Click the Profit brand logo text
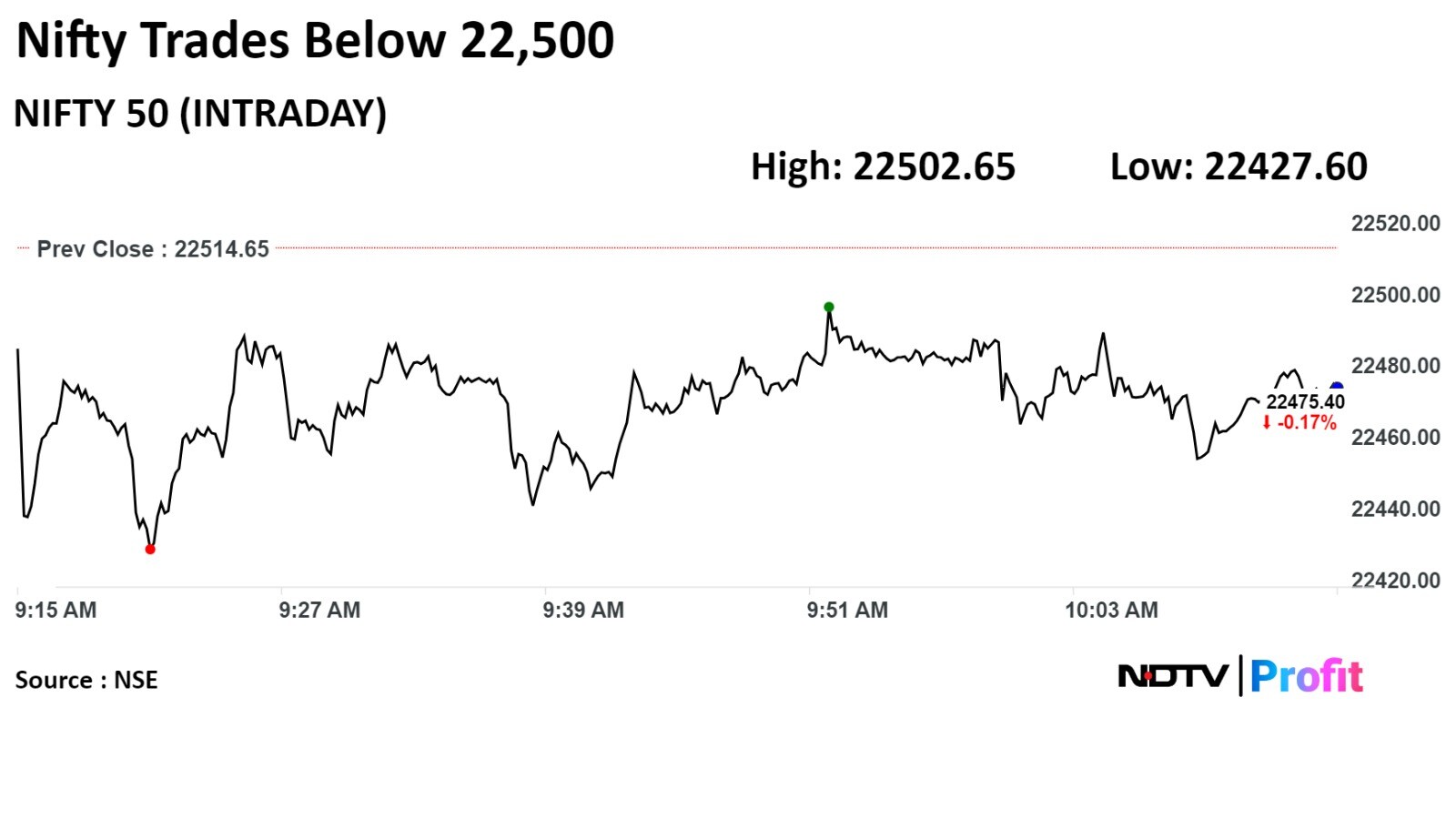This screenshot has width=1456, height=819. point(1306,676)
